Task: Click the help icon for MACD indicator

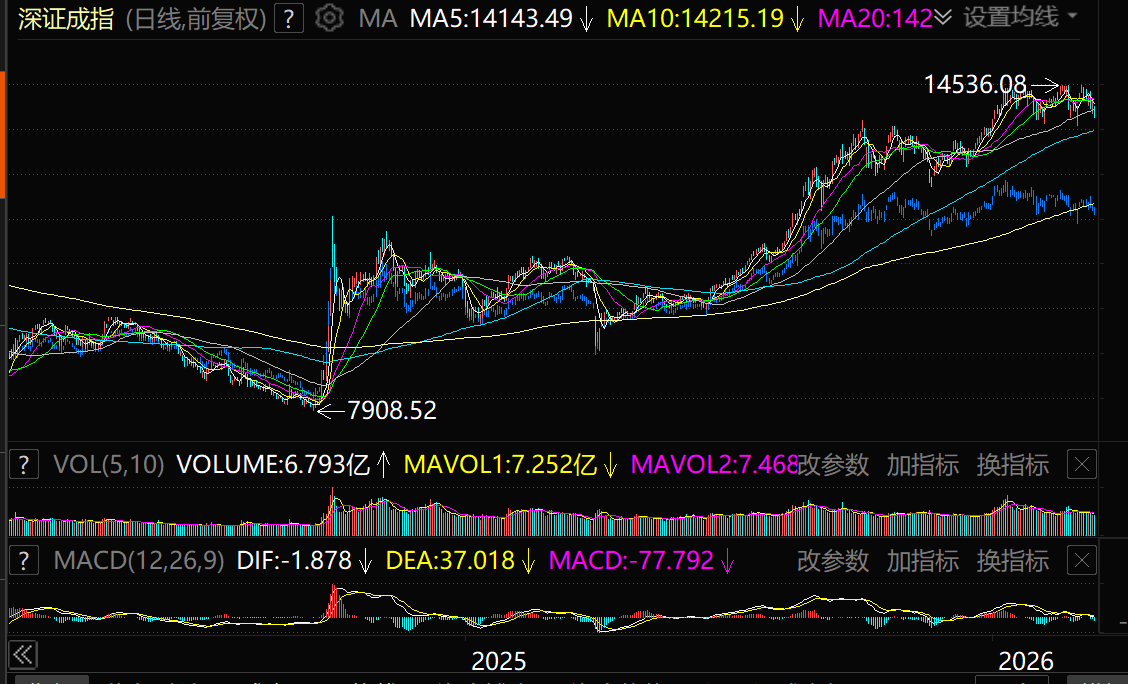Action: 24,560
